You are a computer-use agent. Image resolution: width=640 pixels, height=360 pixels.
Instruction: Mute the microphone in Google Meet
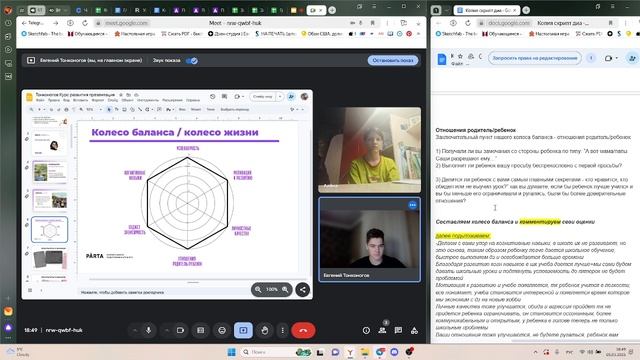(149, 330)
